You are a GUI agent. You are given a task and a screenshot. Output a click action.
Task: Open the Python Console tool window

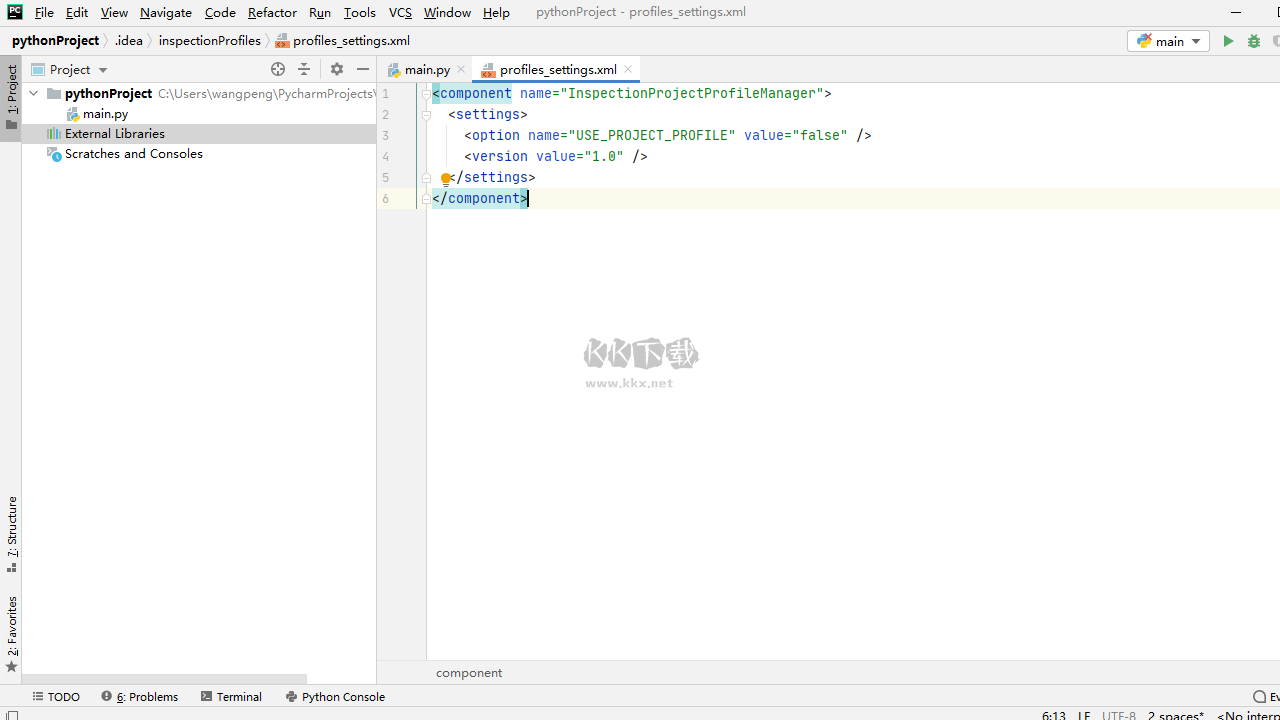tap(335, 697)
